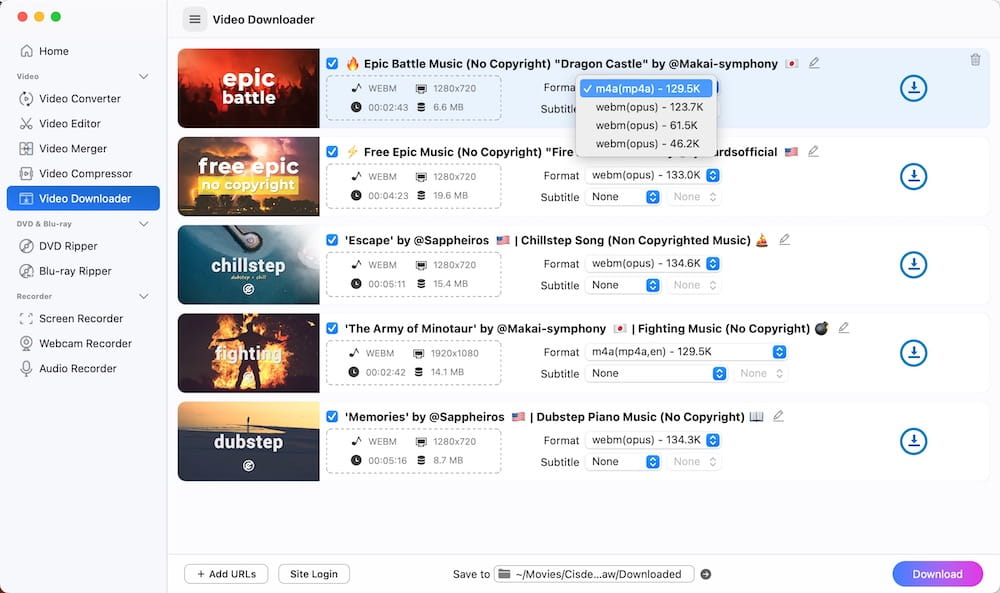The width and height of the screenshot is (1000, 593).
Task: Choose m4a(mp4a) - 129.5K format option
Action: coord(646,89)
